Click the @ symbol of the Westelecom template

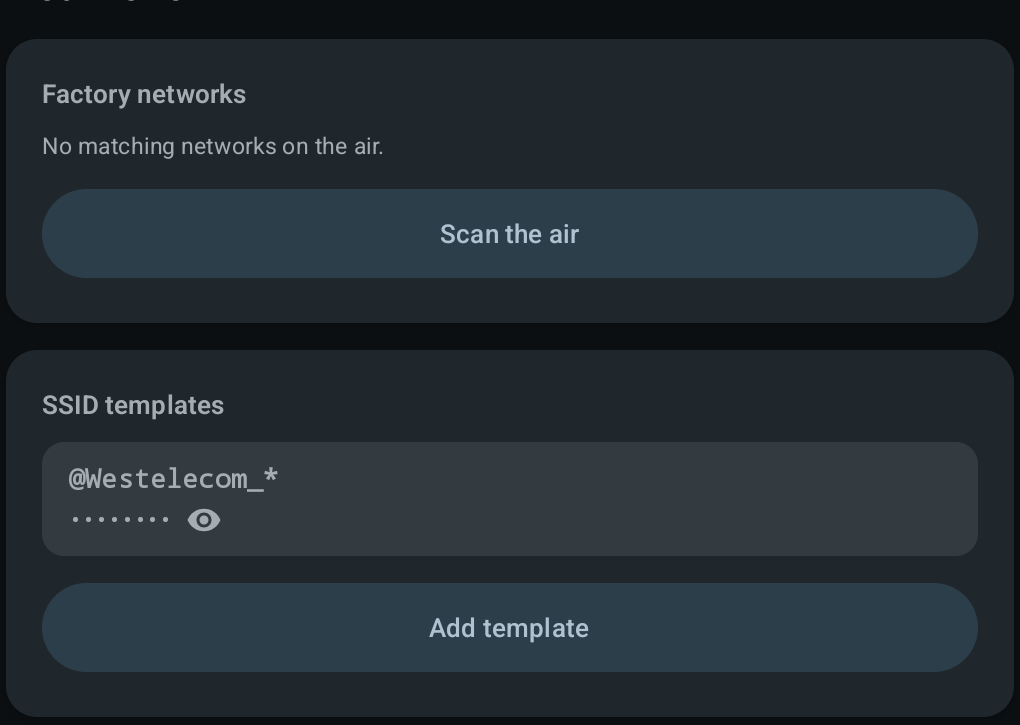coord(77,480)
